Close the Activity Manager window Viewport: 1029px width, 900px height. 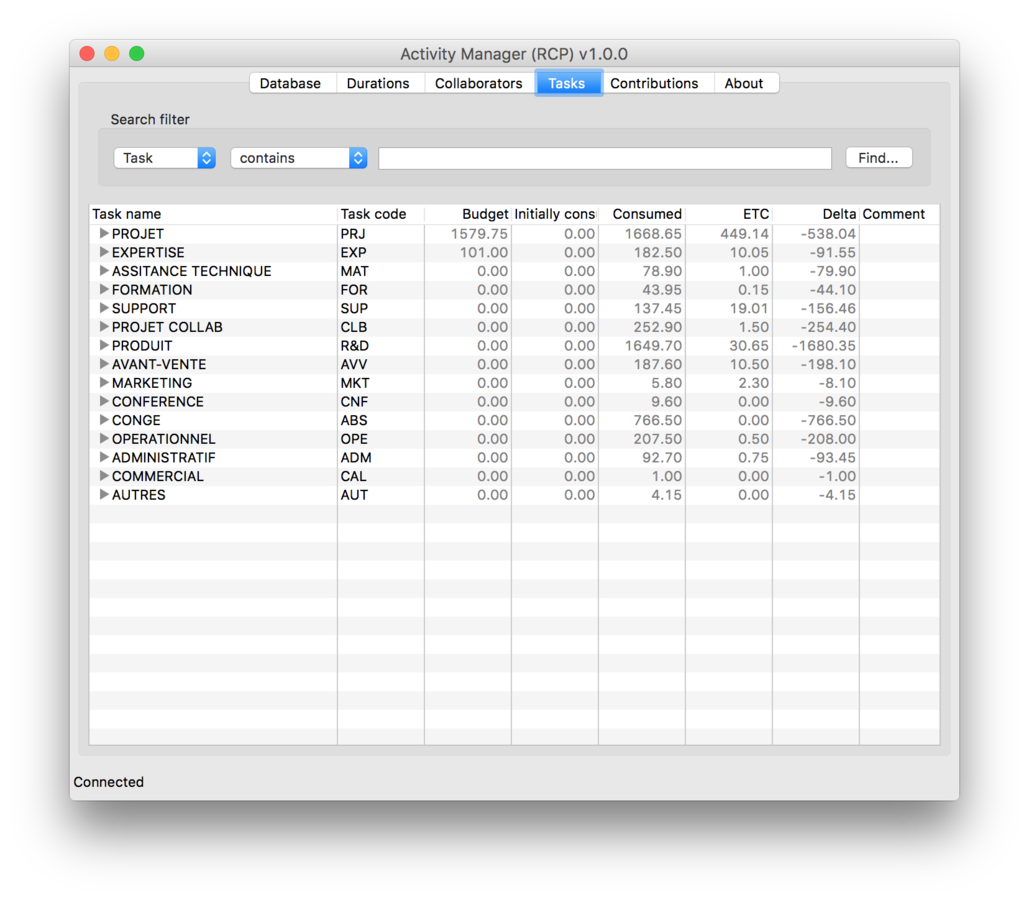tap(87, 53)
